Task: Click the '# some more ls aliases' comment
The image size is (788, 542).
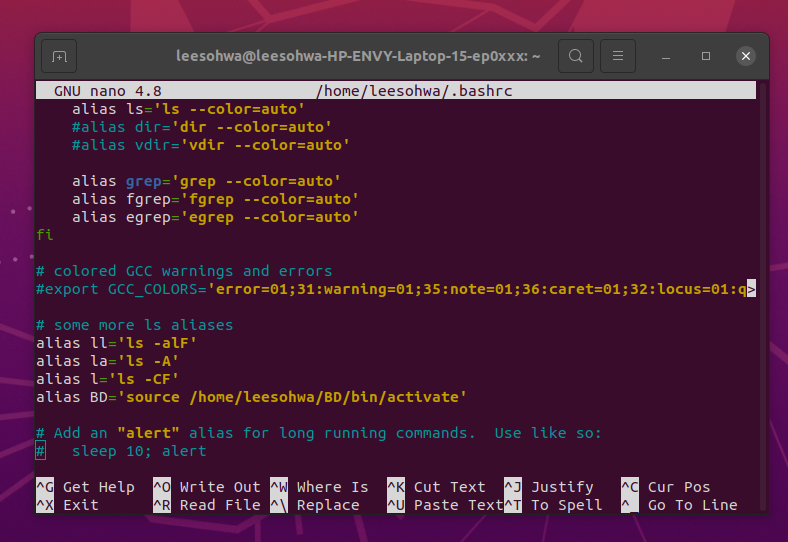Action: tap(135, 325)
